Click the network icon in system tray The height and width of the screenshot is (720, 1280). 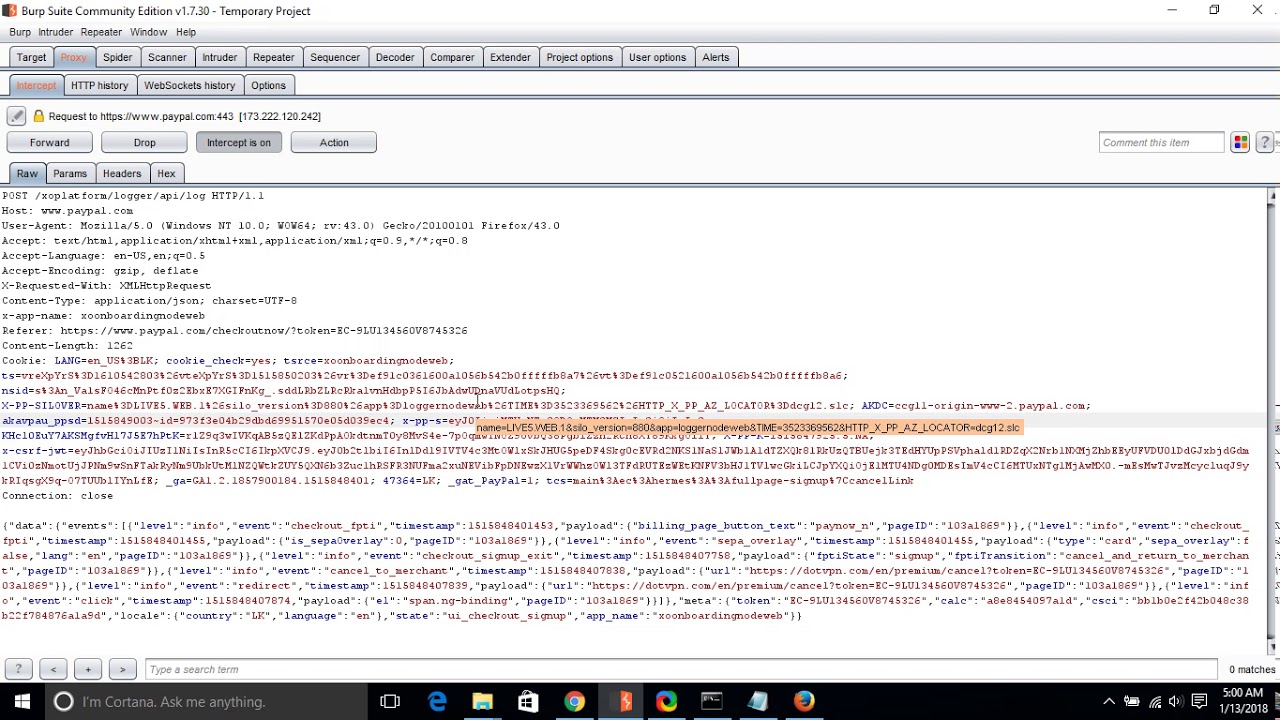coord(1155,701)
